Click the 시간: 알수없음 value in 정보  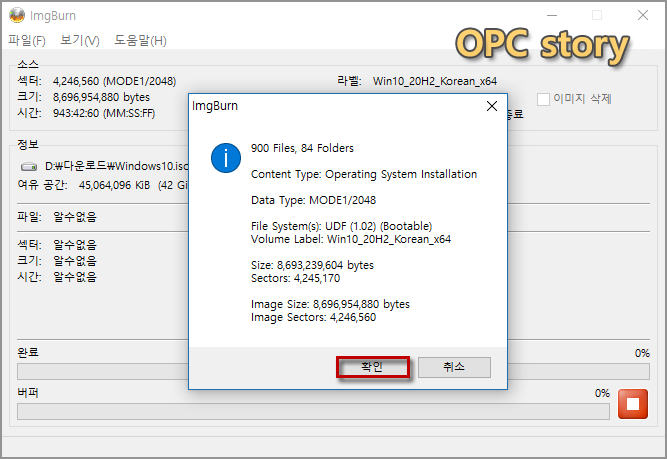[75, 277]
